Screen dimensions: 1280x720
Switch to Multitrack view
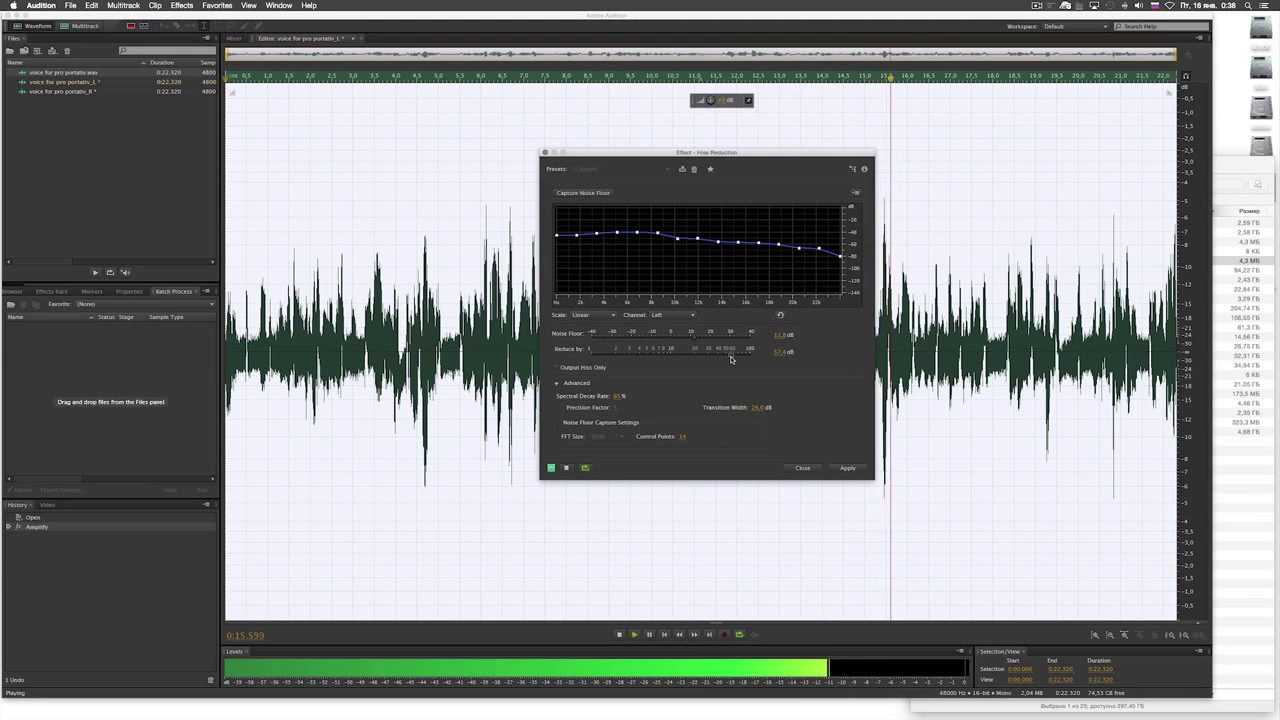pos(80,26)
